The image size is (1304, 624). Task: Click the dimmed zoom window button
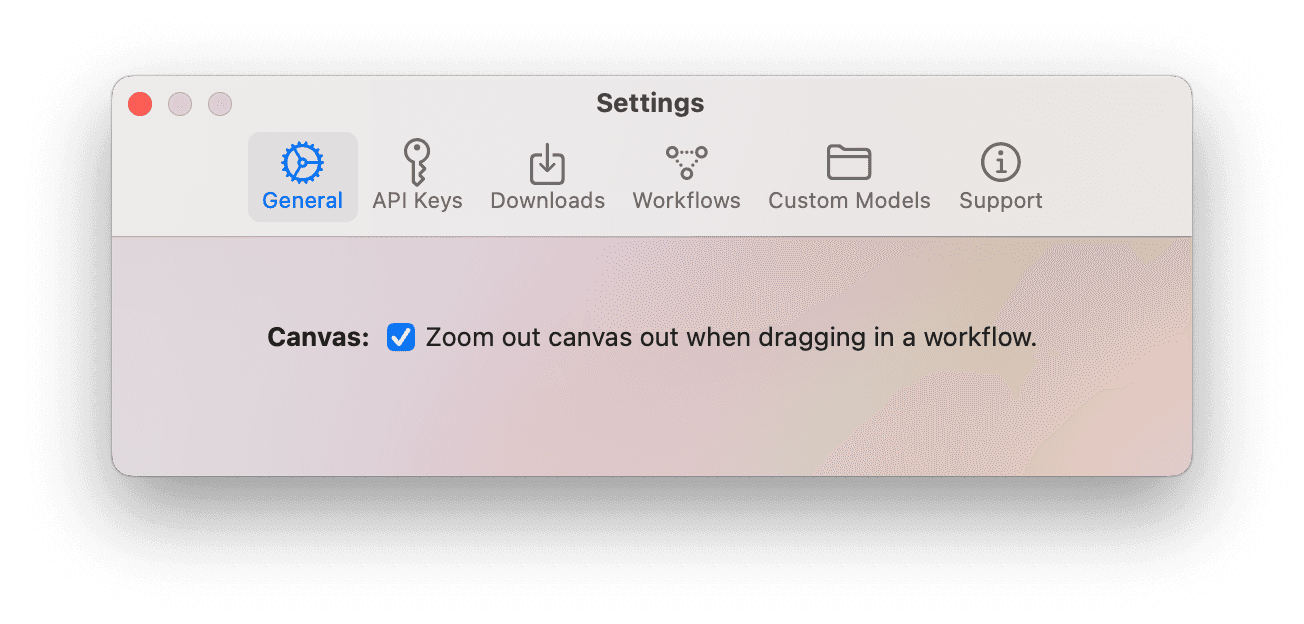[220, 103]
